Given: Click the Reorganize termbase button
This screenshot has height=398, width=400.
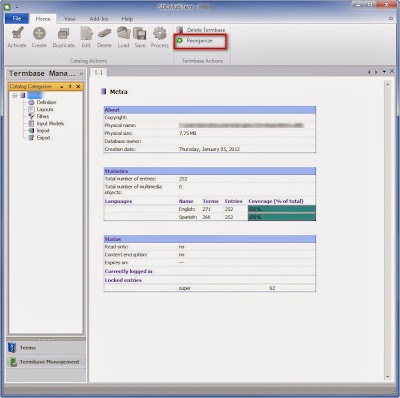Looking at the screenshot, I should (x=200, y=41).
